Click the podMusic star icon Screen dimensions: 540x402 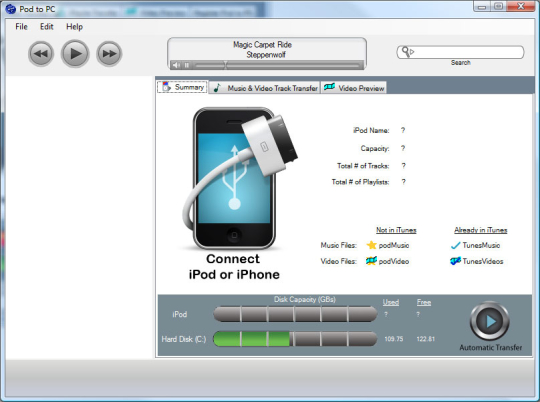coord(371,245)
